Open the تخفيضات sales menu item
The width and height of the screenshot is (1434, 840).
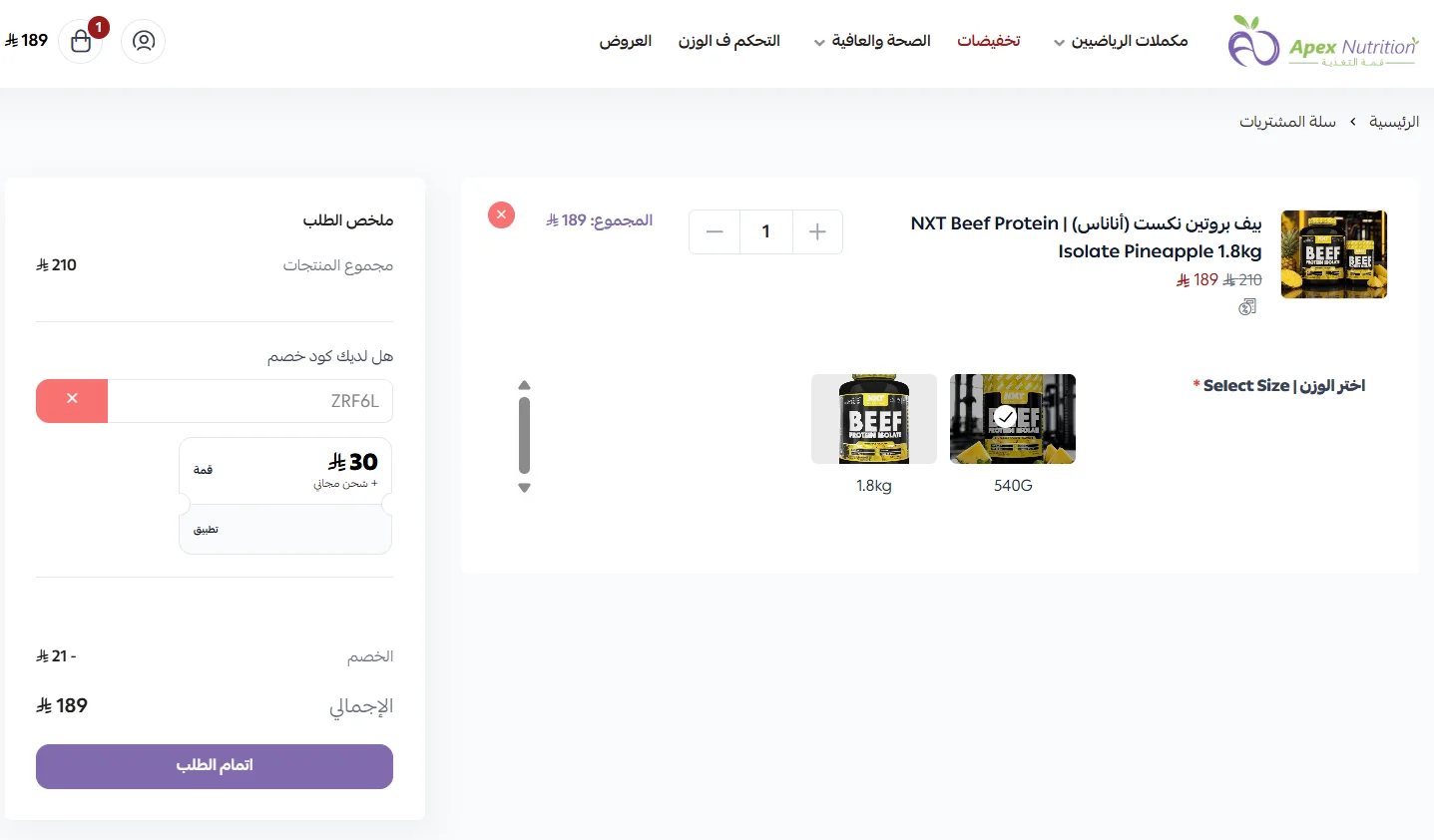coord(989,41)
